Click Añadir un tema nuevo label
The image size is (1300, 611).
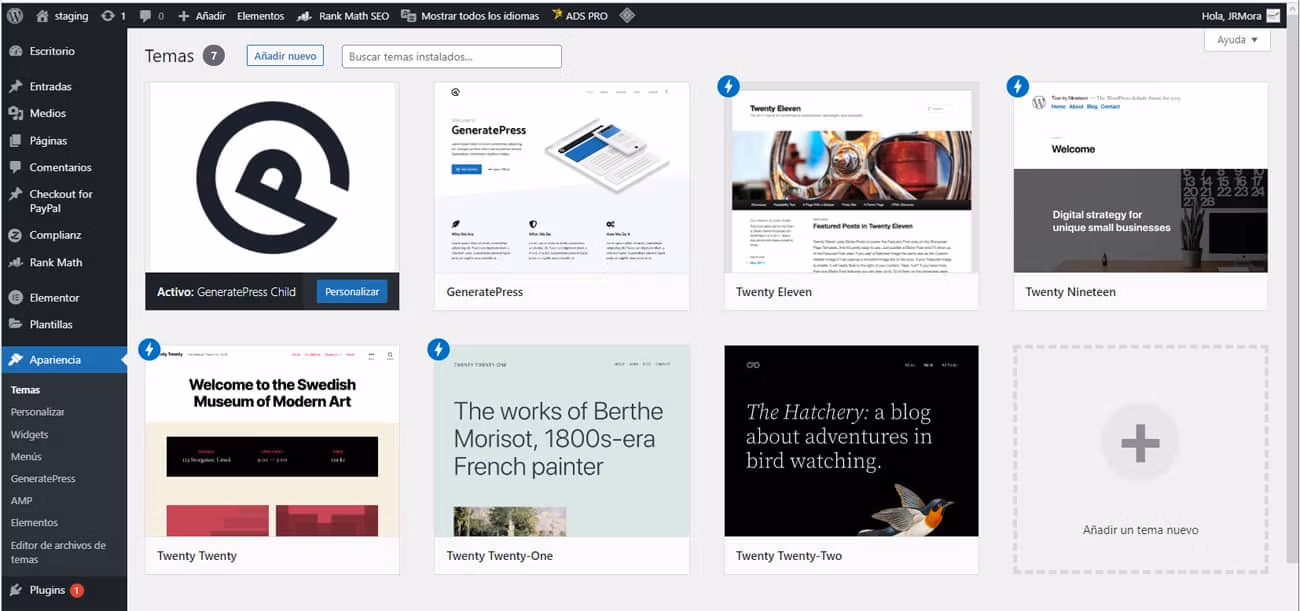[1140, 530]
